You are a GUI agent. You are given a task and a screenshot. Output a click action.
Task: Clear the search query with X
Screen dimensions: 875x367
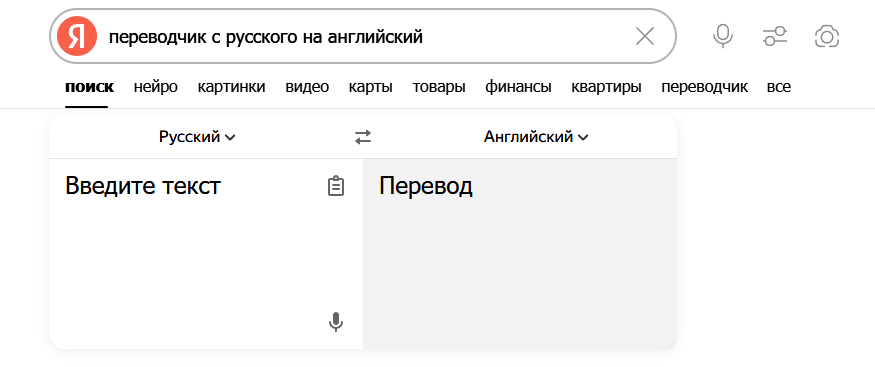point(645,37)
